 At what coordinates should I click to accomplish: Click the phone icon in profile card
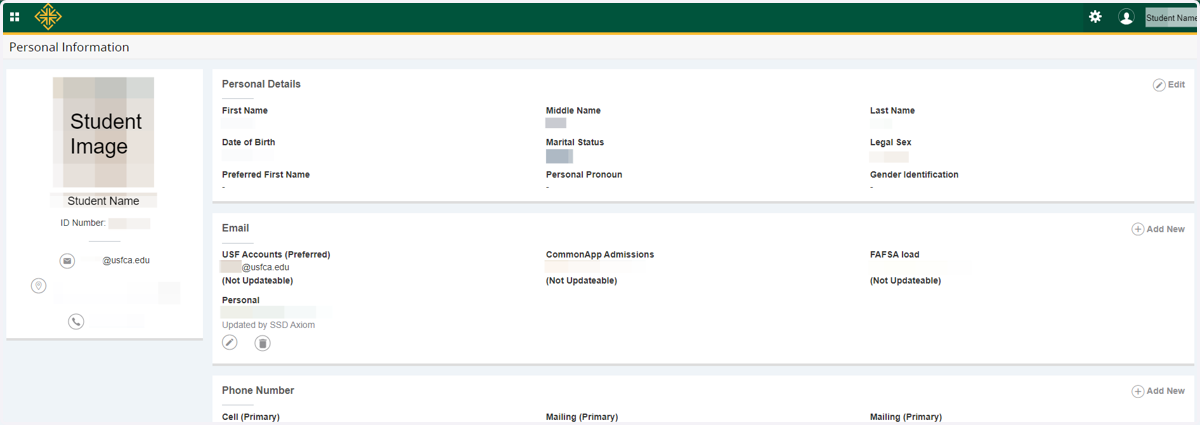tap(76, 321)
